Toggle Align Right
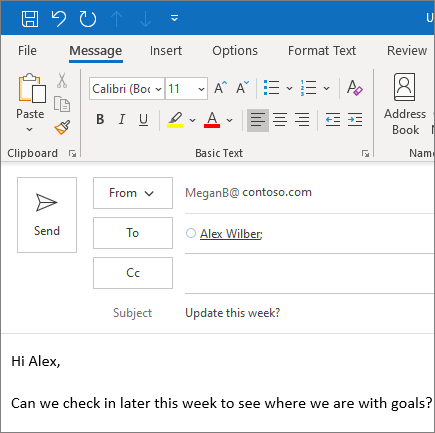435x433 pixels. 302,120
